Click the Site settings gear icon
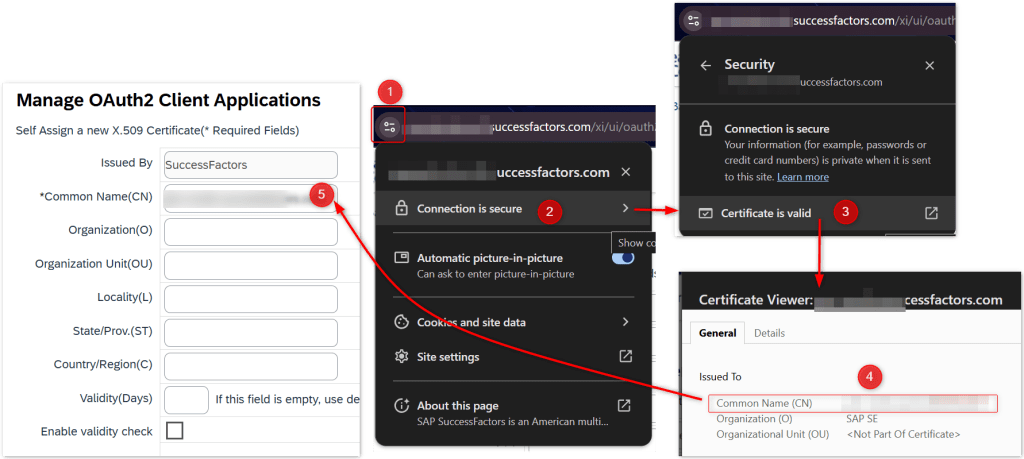The height and width of the screenshot is (459, 1024). [x=401, y=357]
